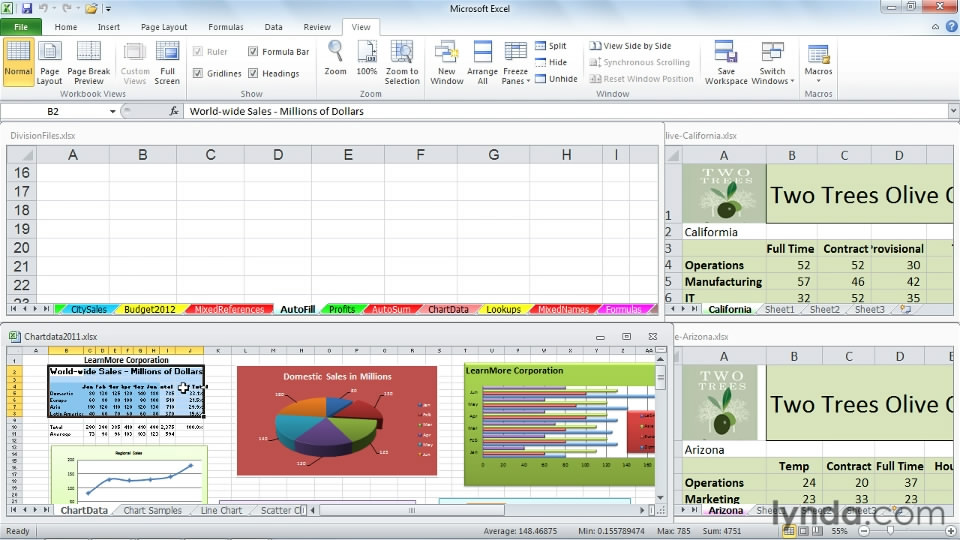This screenshot has width=960, height=540.
Task: Click Save Workspace
Action: [726, 62]
